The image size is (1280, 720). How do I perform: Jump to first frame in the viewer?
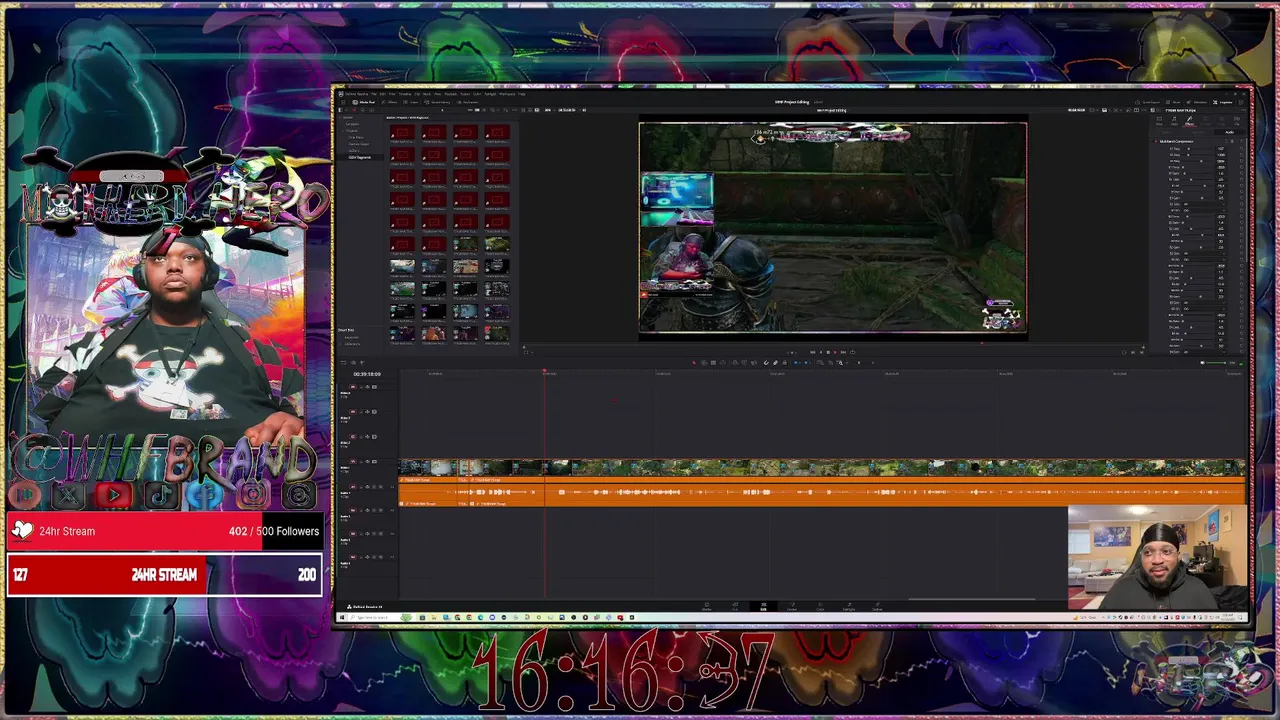tap(812, 352)
